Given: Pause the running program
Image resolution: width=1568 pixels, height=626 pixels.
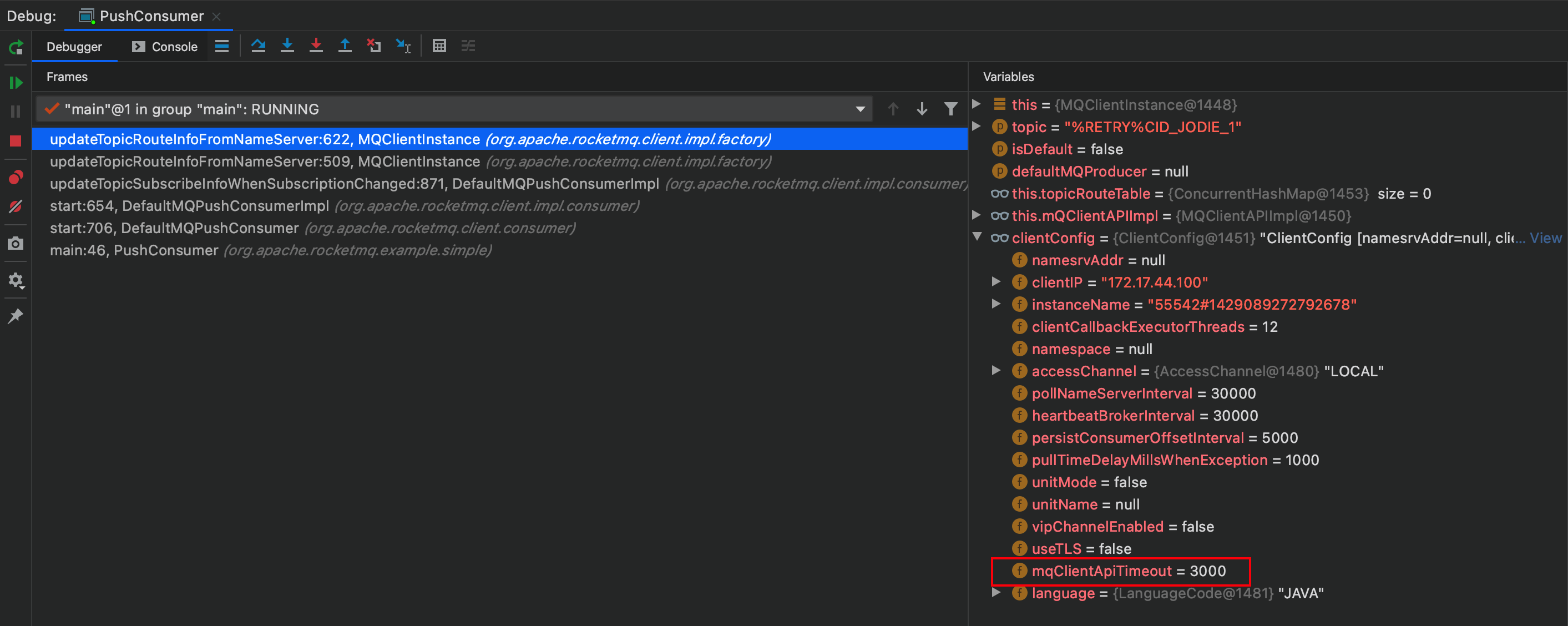Looking at the screenshot, I should click(15, 111).
